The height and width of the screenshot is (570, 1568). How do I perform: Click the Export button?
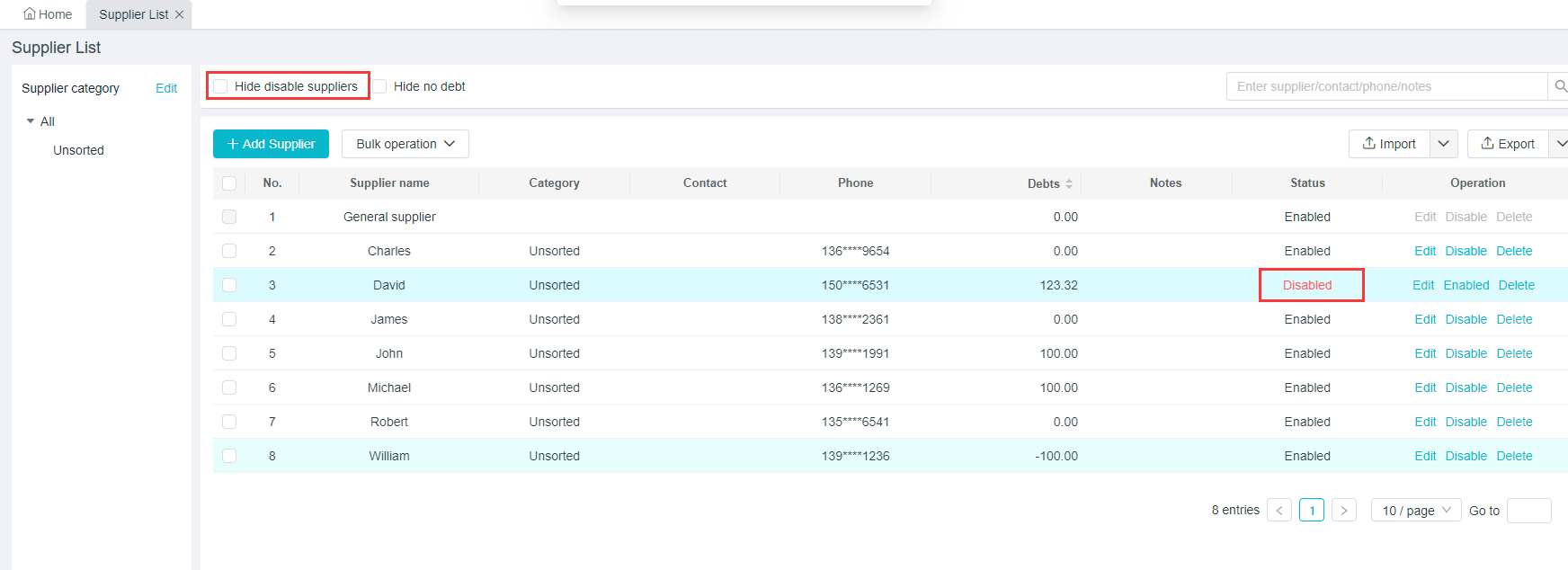pos(1508,144)
